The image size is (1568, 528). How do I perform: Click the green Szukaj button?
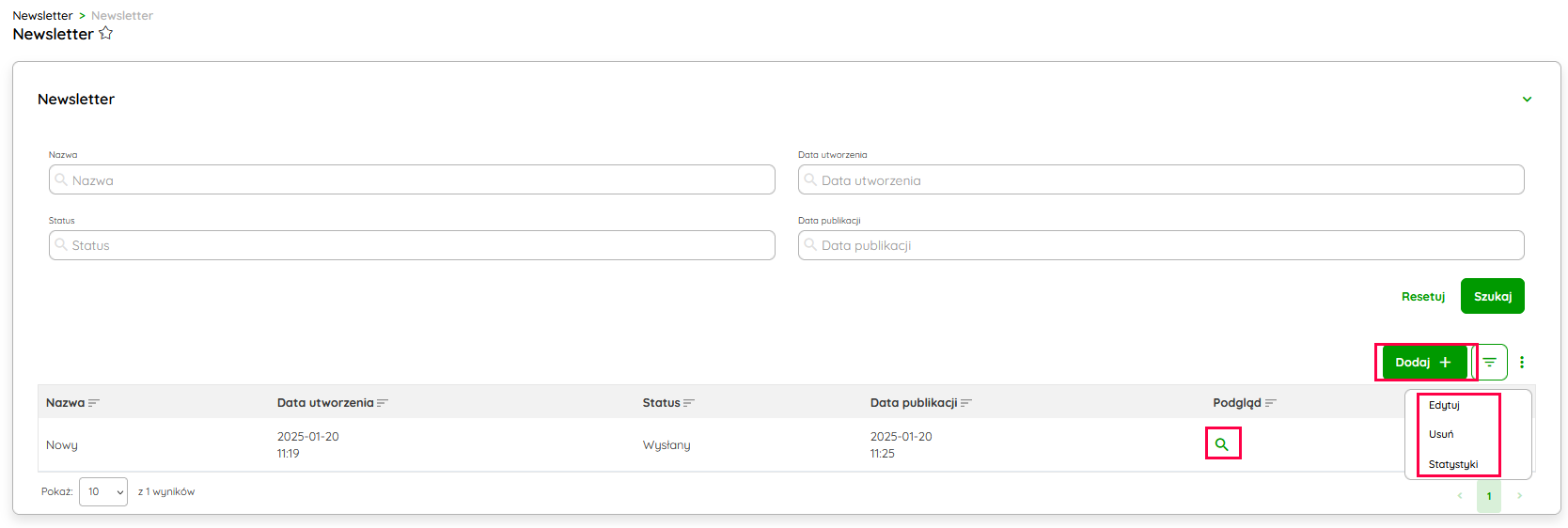coord(1492,297)
